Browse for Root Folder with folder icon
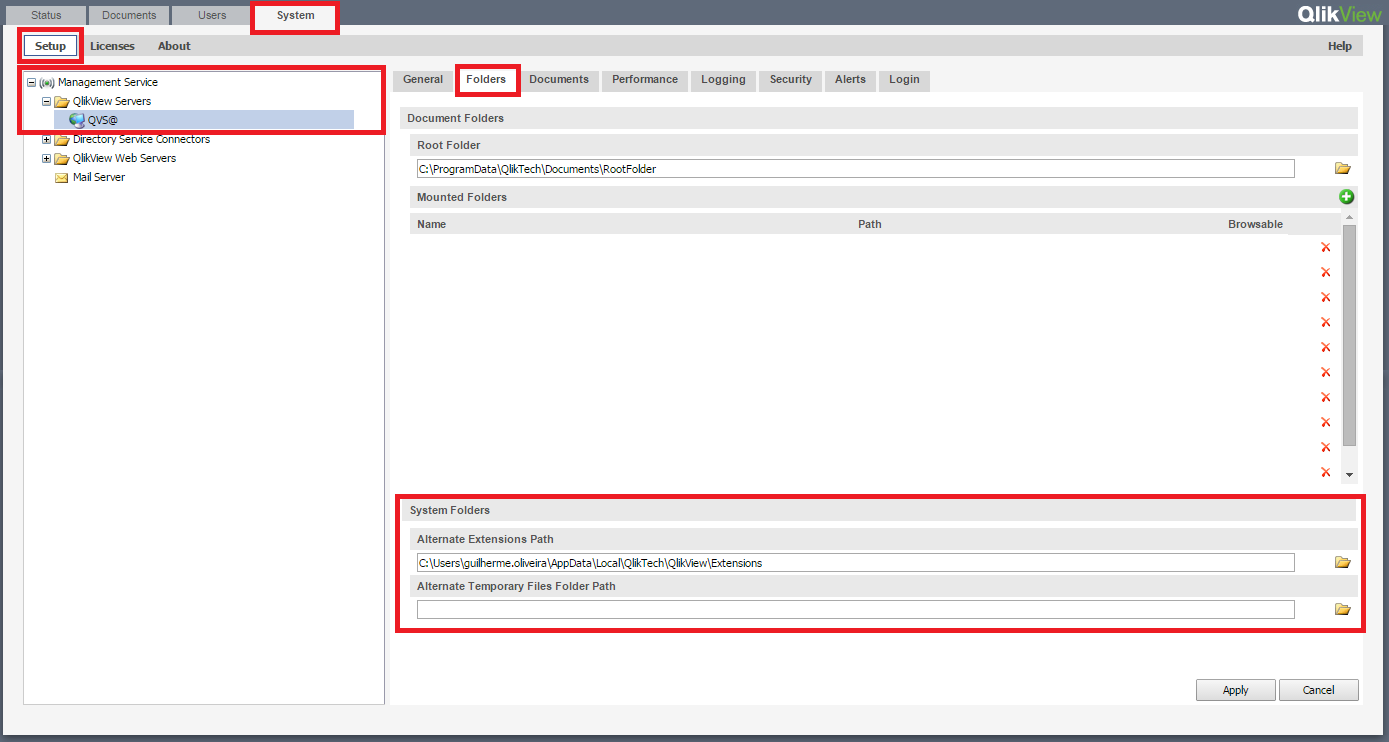This screenshot has width=1389, height=742. point(1342,169)
